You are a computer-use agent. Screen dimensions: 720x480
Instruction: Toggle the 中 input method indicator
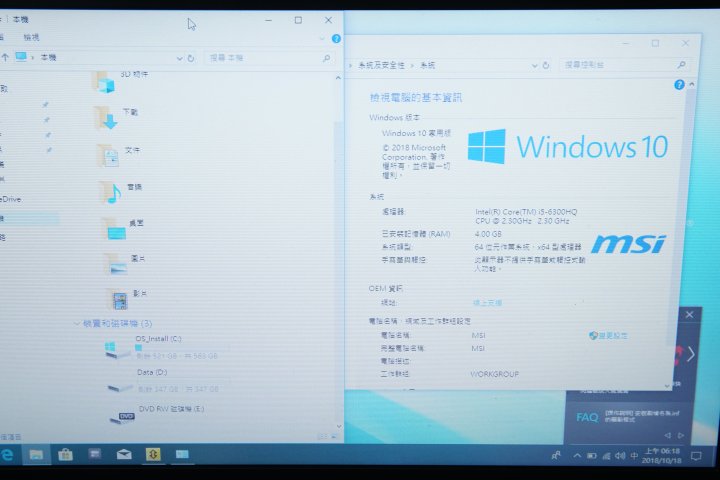pos(634,456)
